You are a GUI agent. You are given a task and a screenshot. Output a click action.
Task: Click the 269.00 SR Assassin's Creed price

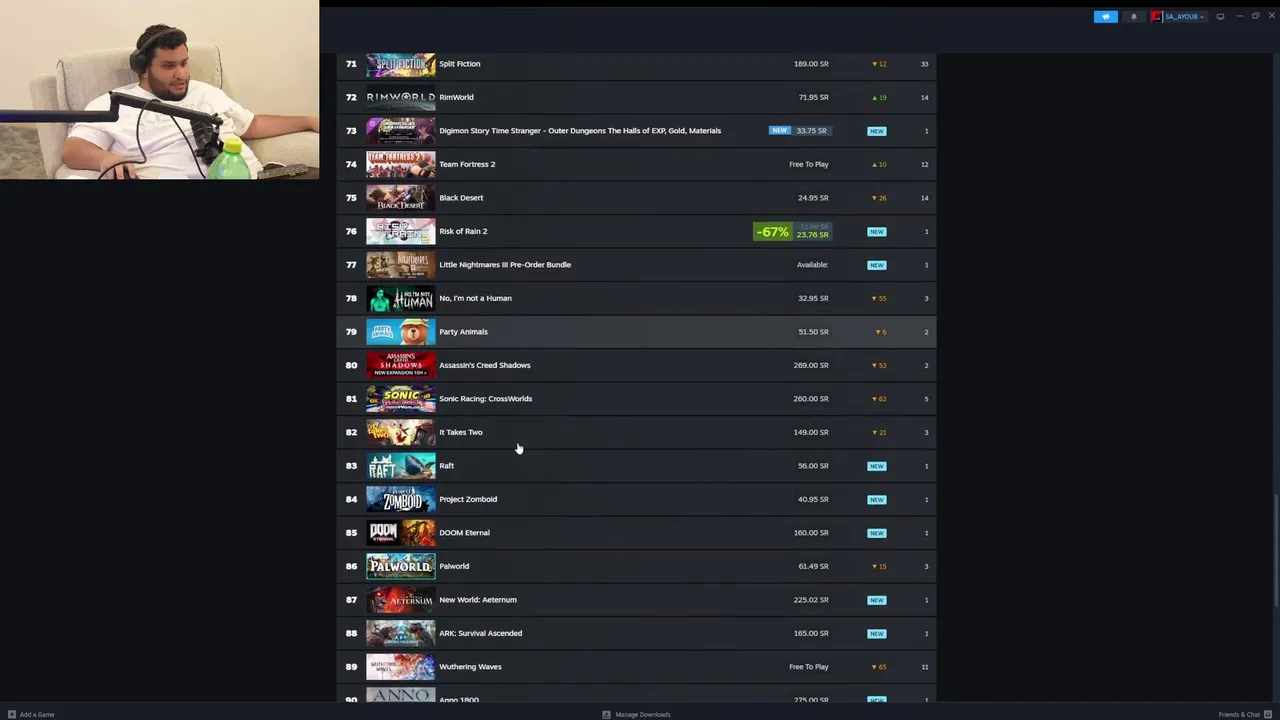click(x=811, y=365)
